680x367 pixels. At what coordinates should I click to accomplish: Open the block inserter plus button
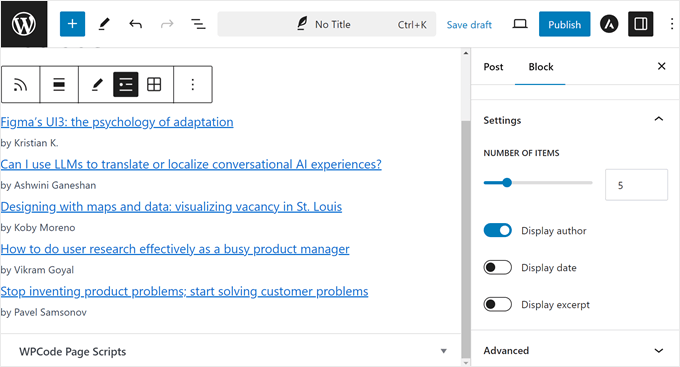click(72, 24)
